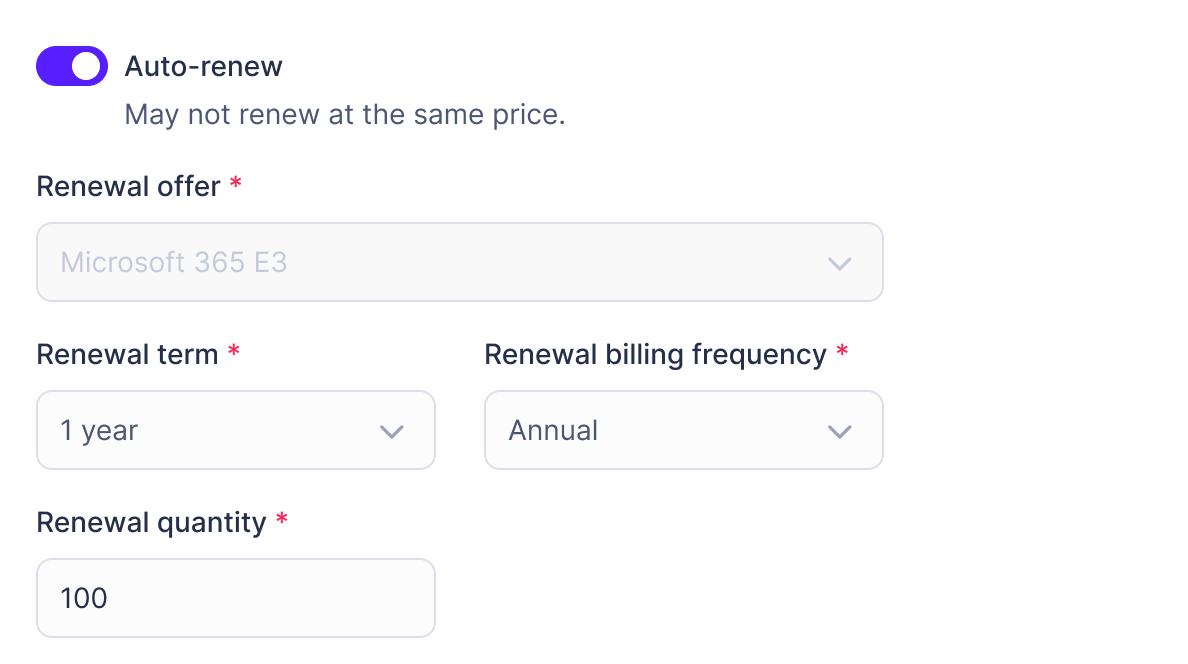
Task: Toggle the Auto-renew switch off
Action: pos(71,66)
